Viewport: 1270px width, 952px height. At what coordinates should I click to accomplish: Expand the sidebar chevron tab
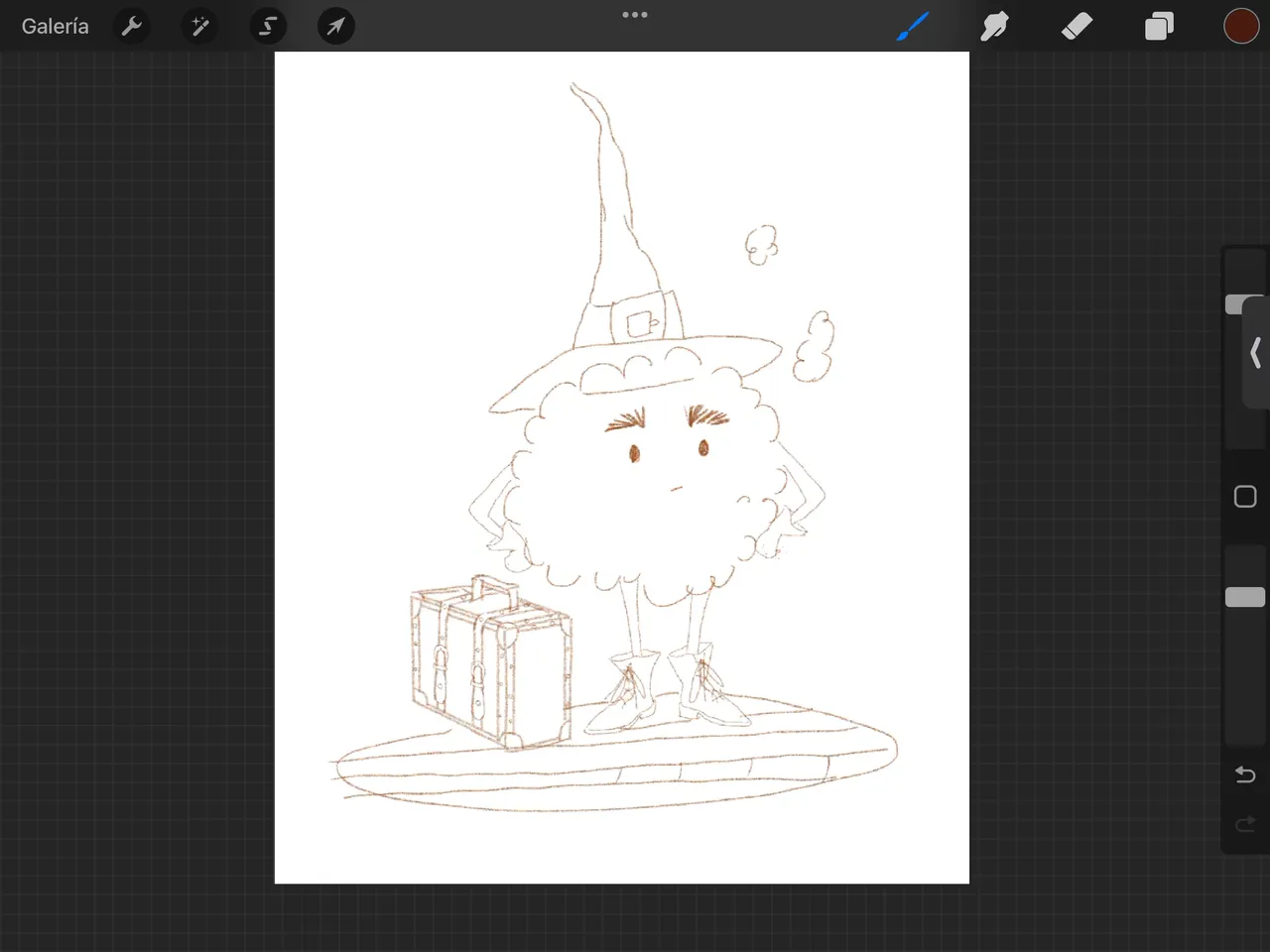click(1256, 353)
